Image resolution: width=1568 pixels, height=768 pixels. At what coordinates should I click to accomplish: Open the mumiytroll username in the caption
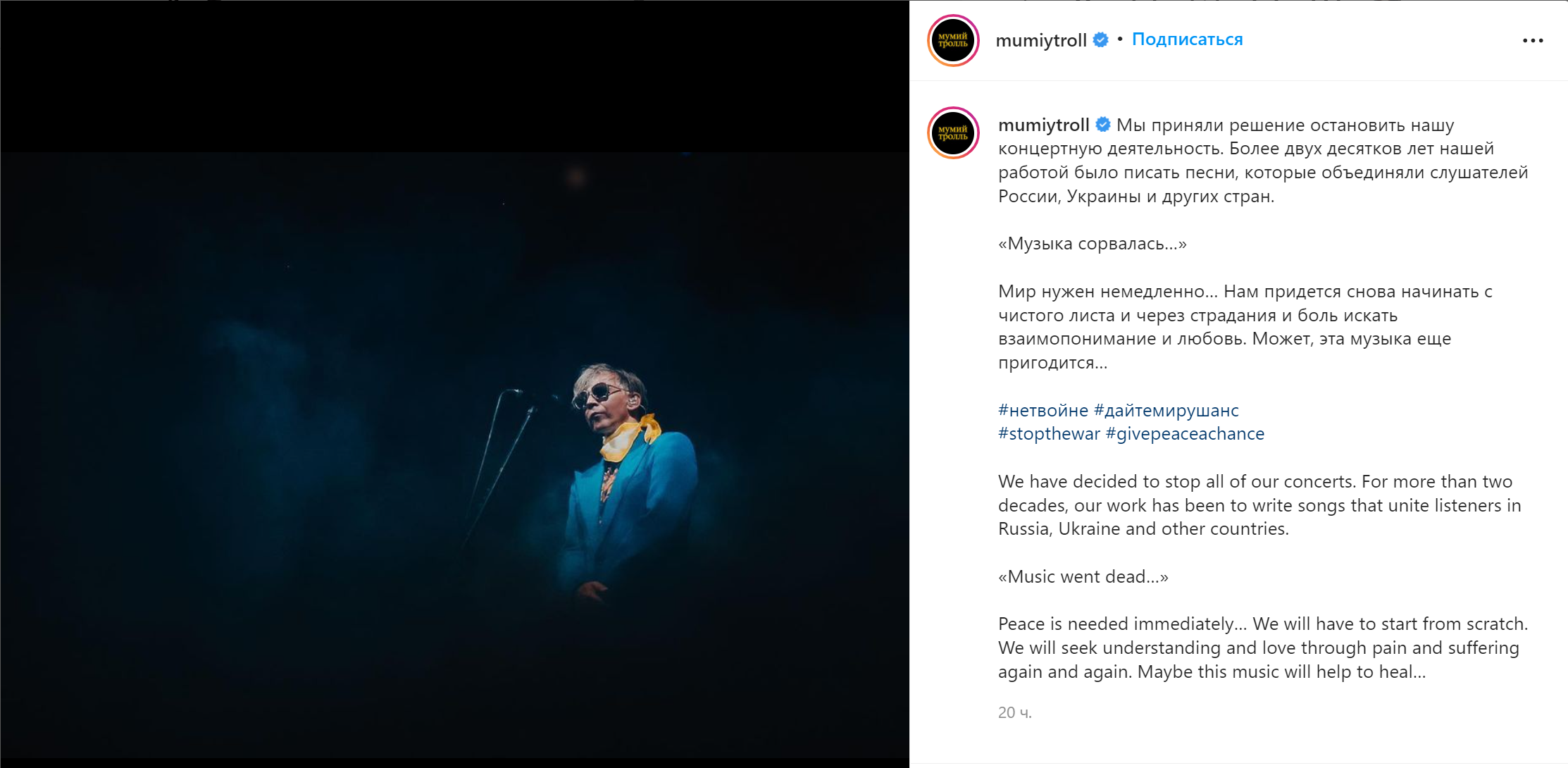(1043, 125)
